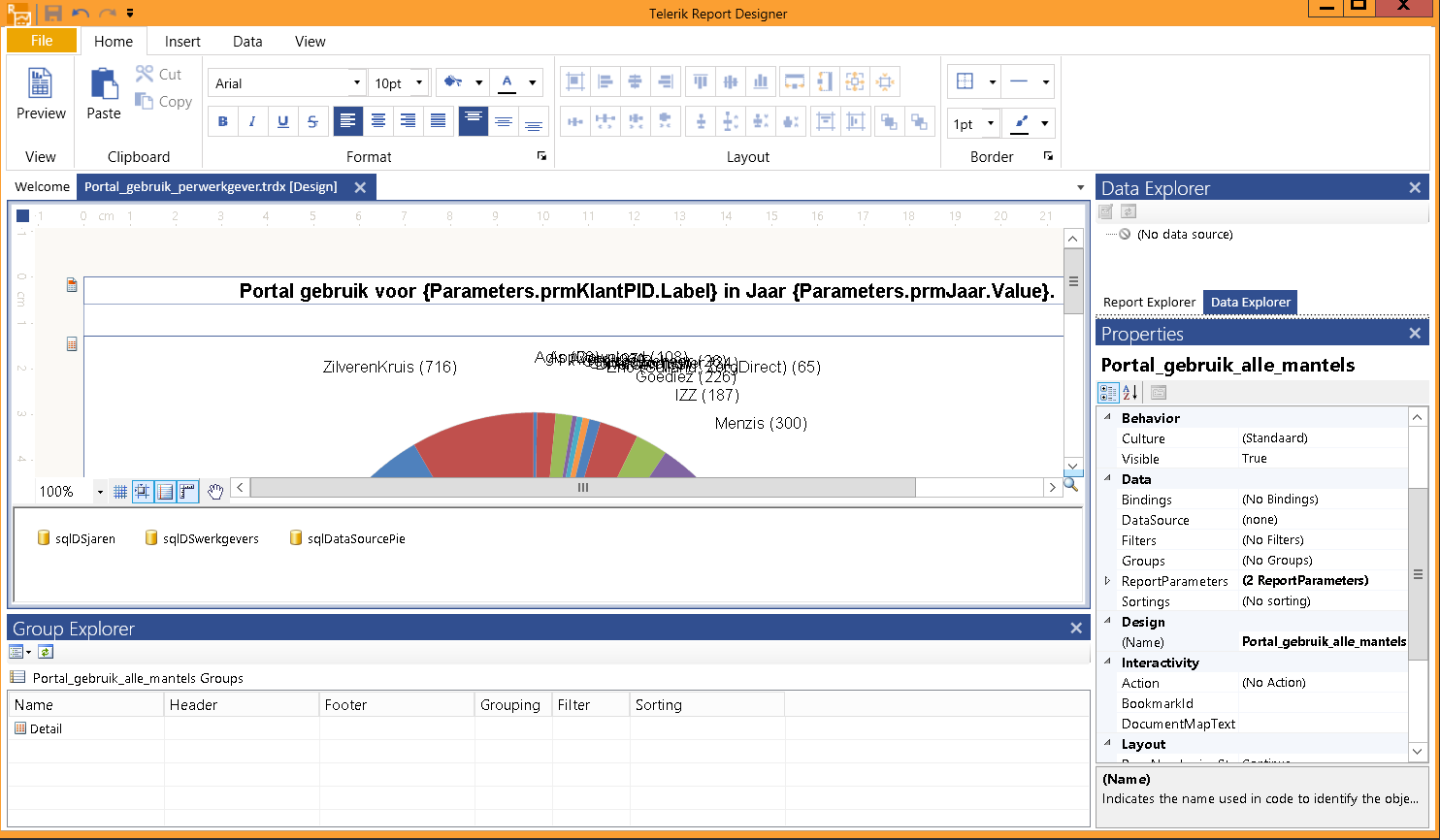The width and height of the screenshot is (1440, 840).
Task: Toggle justified text alignment
Action: tap(439, 121)
